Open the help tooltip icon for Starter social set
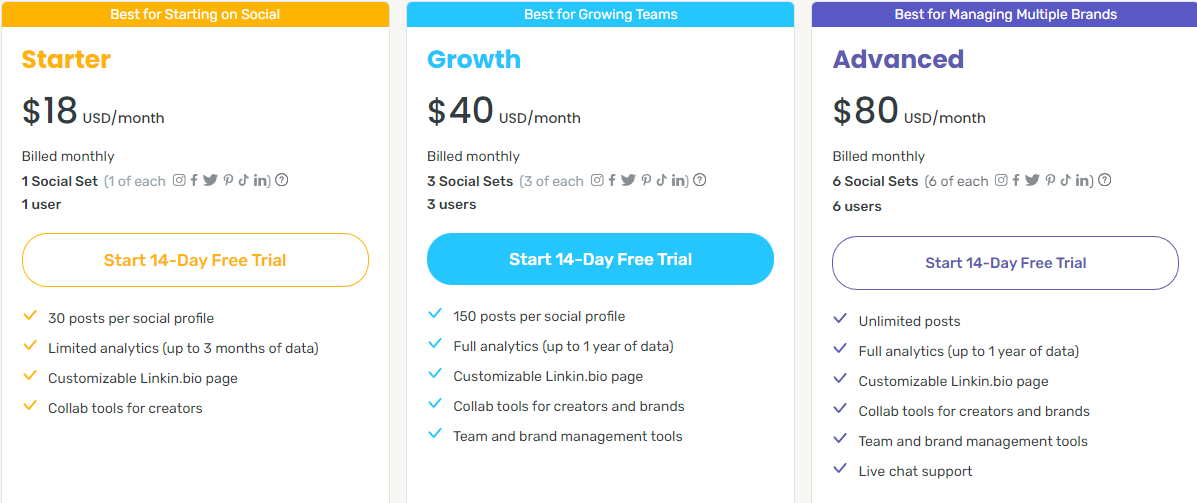The image size is (1197, 503). (282, 181)
